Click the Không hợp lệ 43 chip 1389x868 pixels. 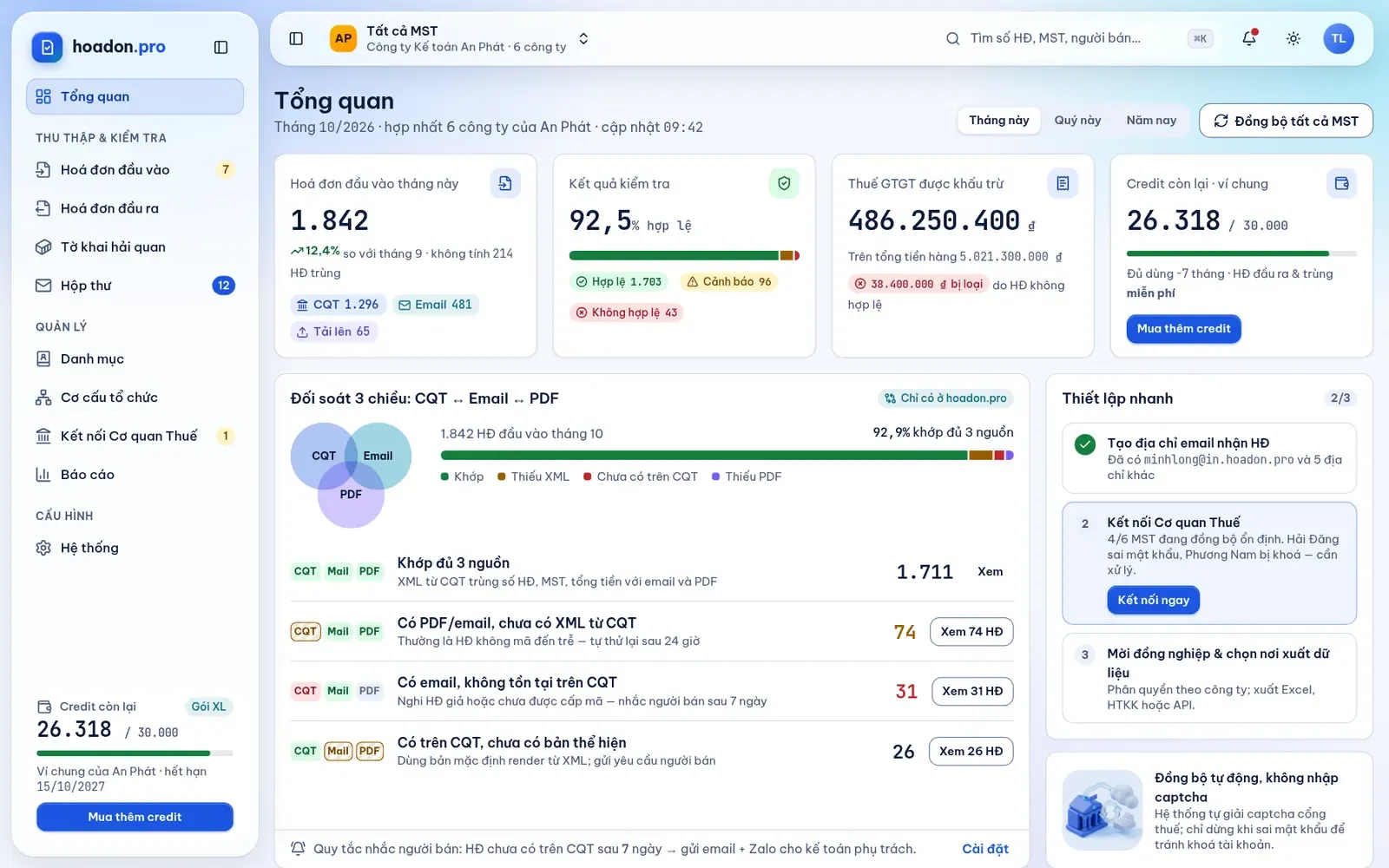pyautogui.click(x=626, y=312)
